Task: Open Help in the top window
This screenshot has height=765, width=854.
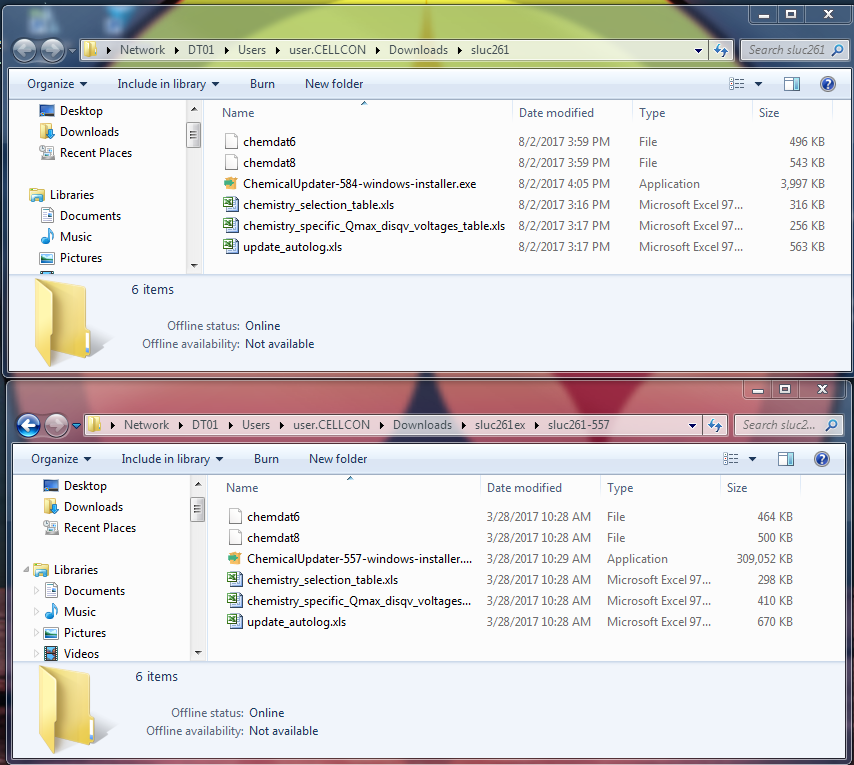Action: [x=827, y=84]
